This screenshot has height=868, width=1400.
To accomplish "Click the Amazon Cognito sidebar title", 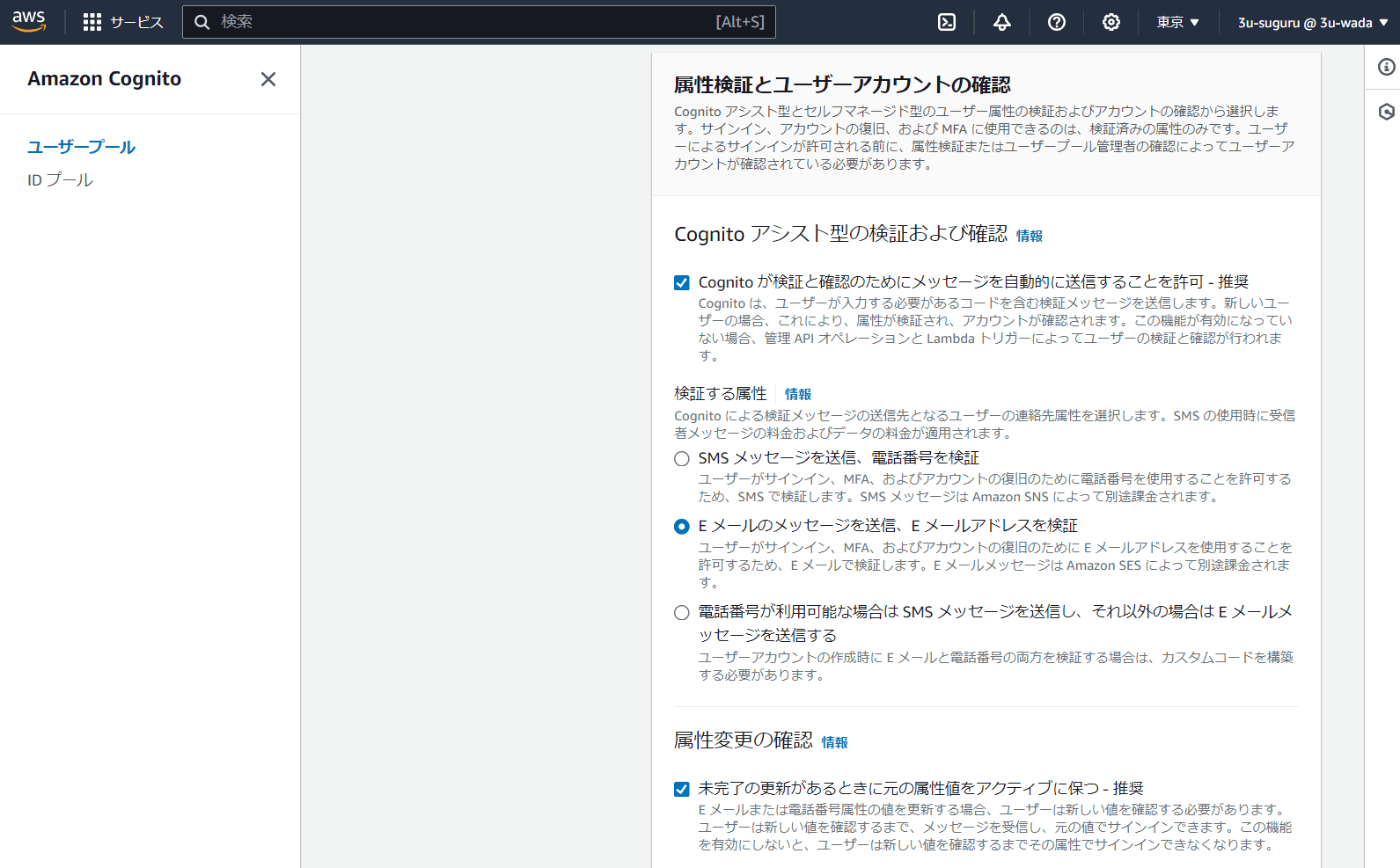I will [x=104, y=79].
